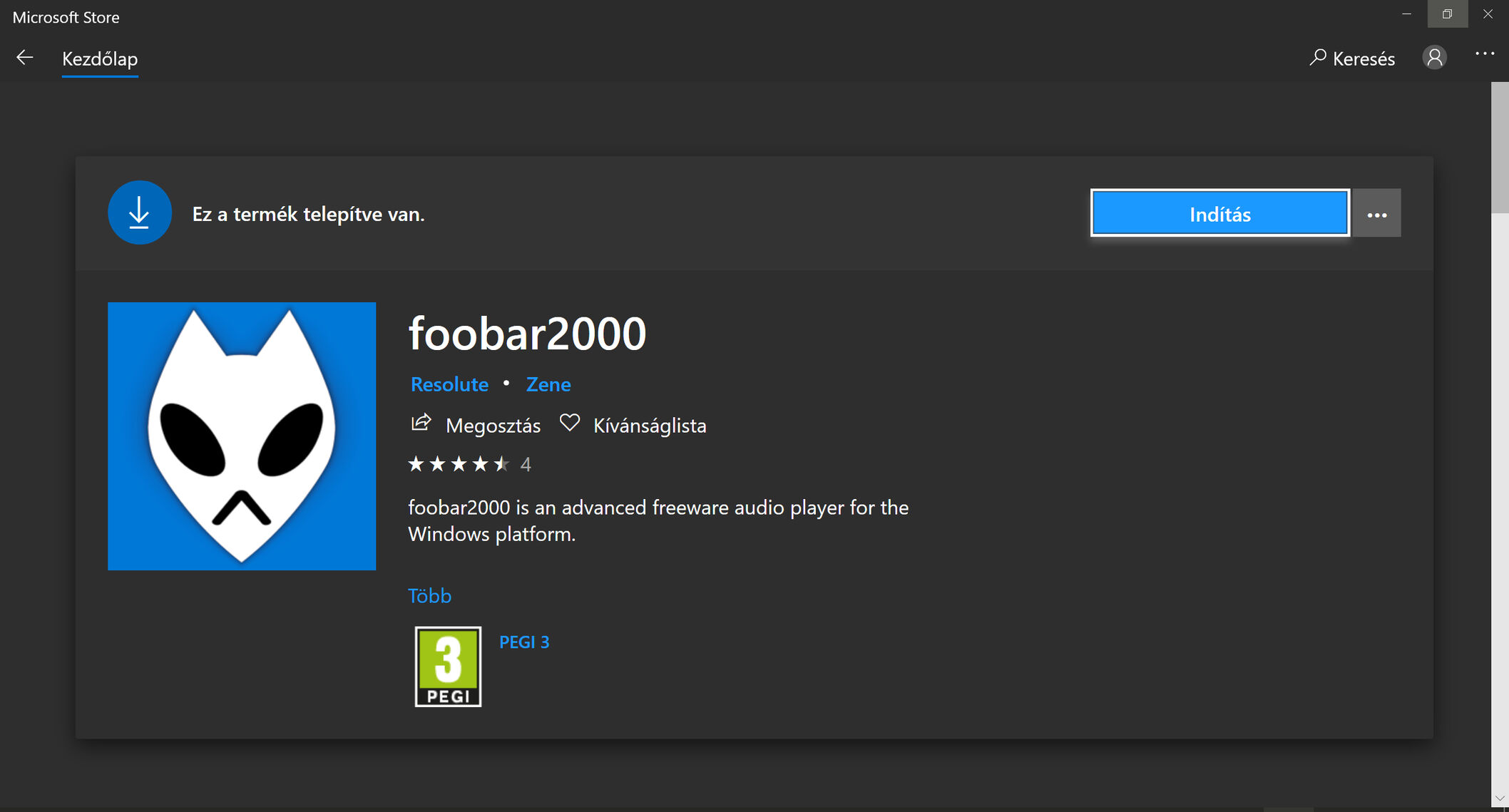Click the foobar2000 app logo
The height and width of the screenshot is (812, 1509).
tap(242, 436)
